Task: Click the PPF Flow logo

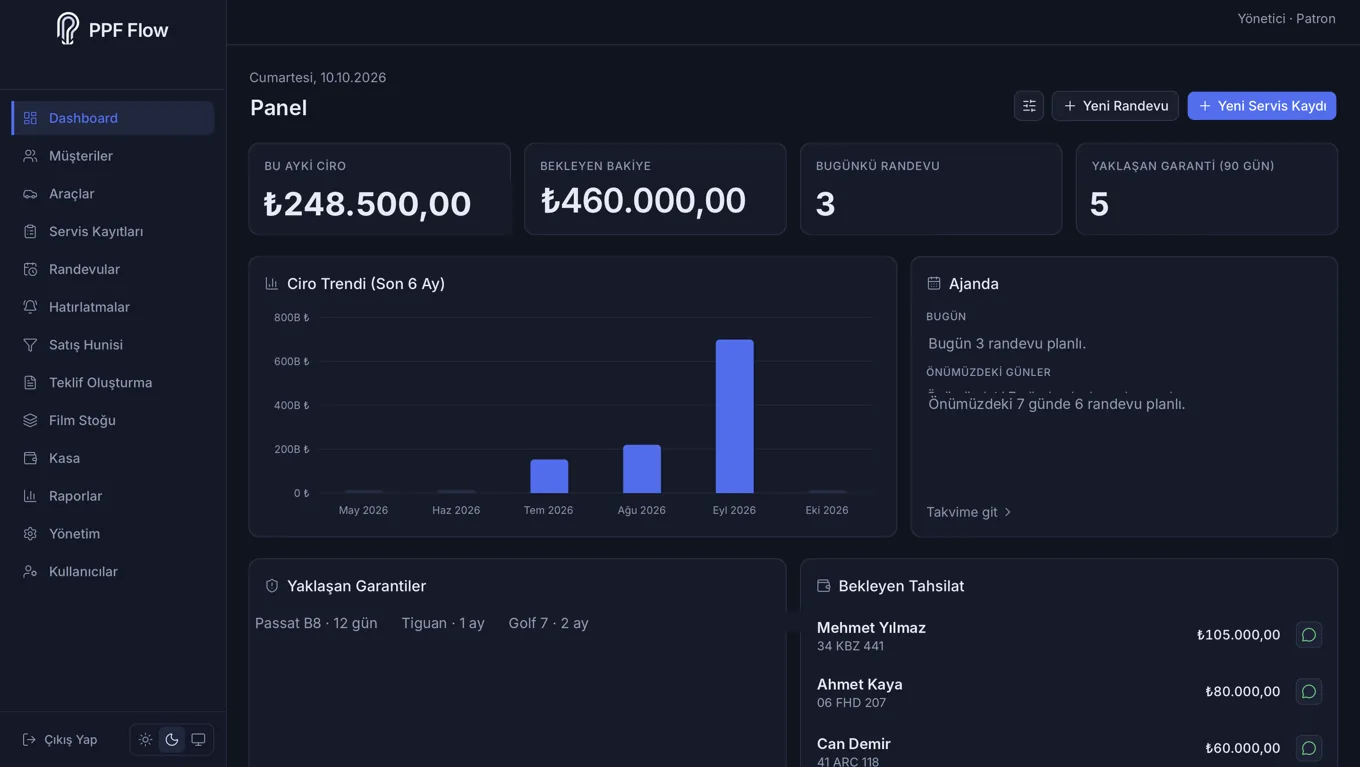Action: click(x=112, y=29)
